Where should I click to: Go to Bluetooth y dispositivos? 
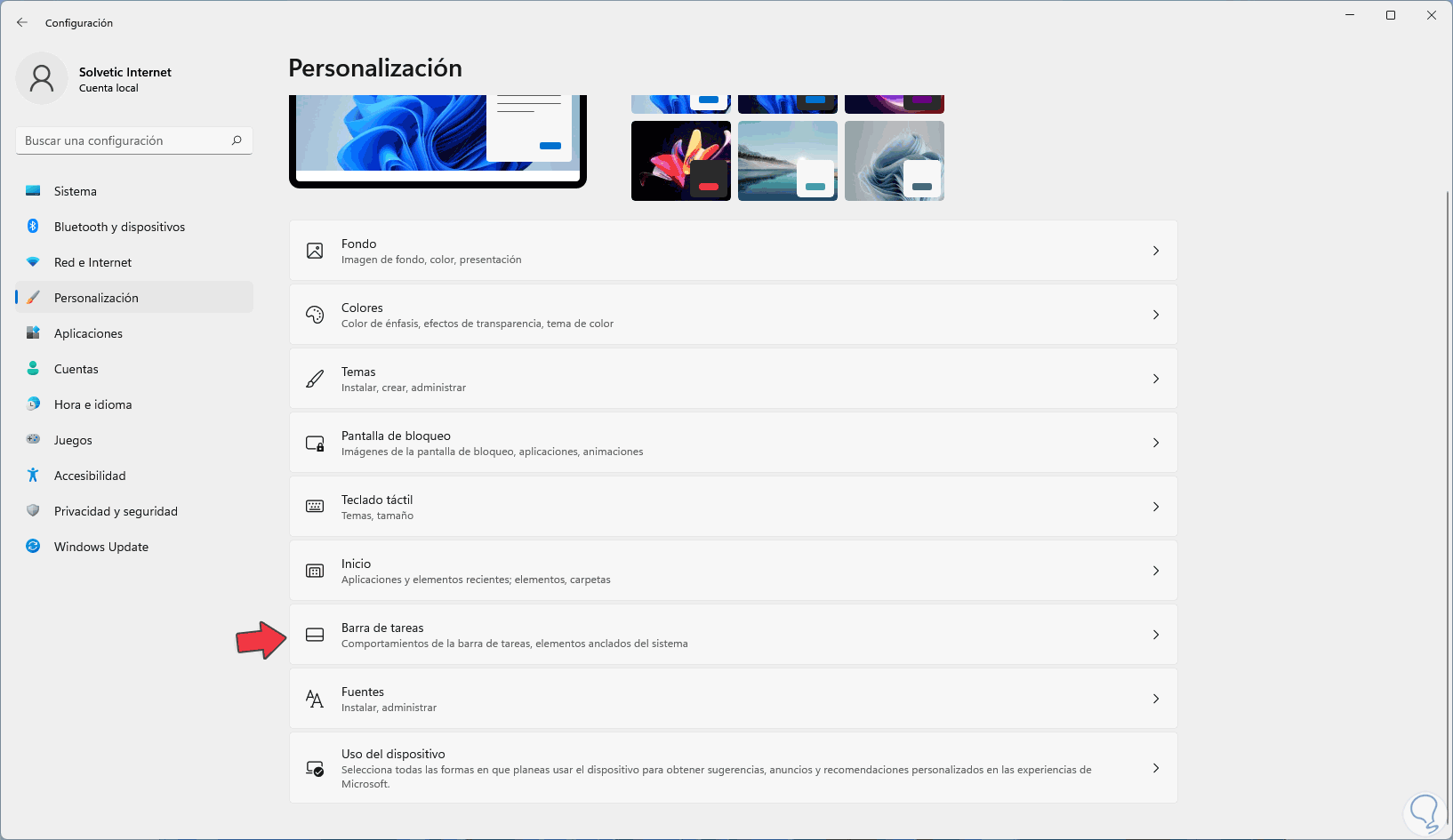134,227
